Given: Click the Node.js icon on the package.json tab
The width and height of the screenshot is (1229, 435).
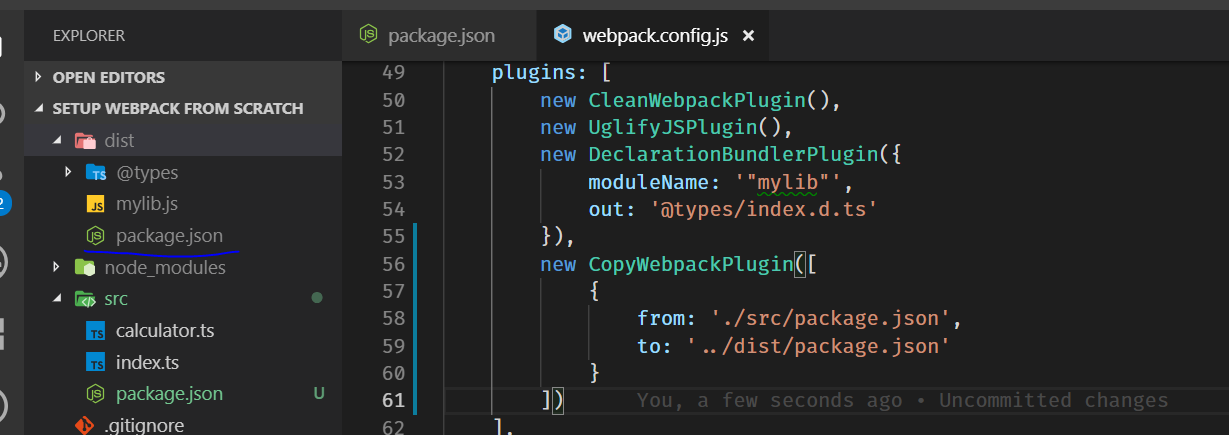Looking at the screenshot, I should [x=368, y=35].
